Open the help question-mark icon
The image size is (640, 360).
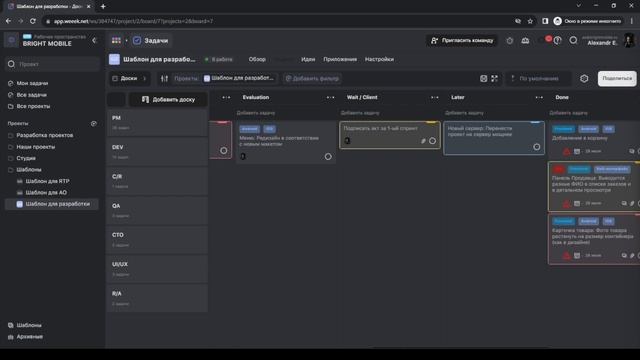tap(558, 40)
